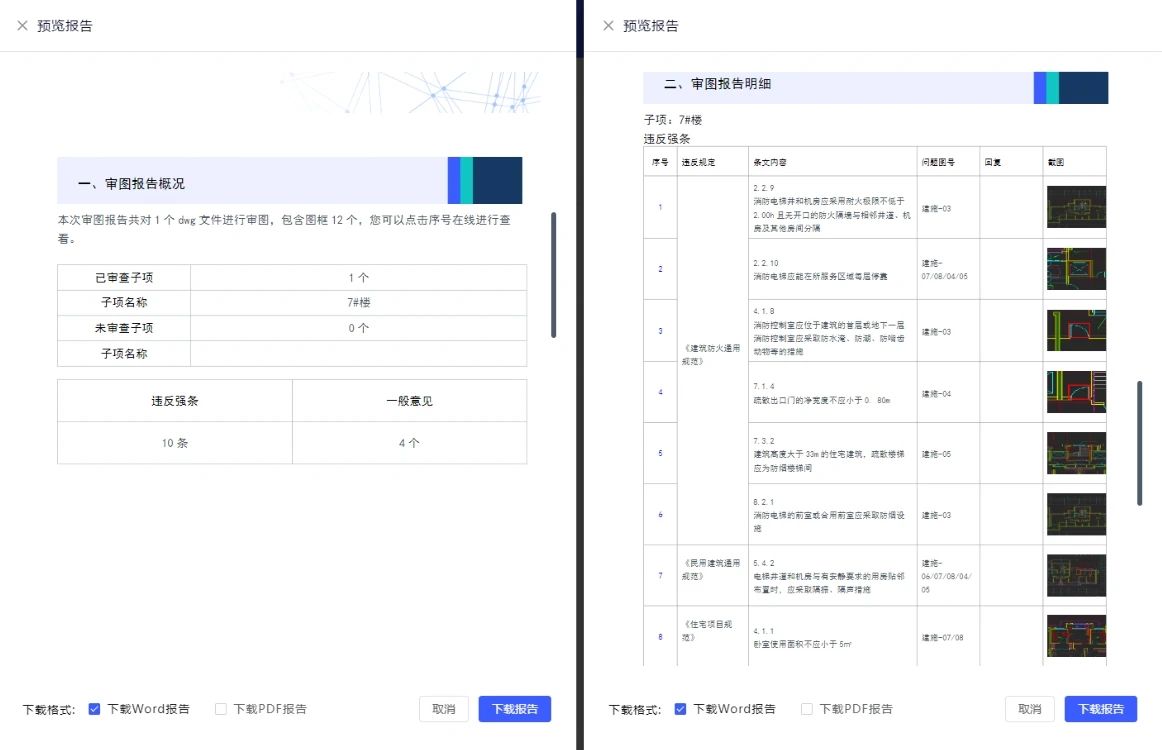Close the right preview report panel

(x=608, y=26)
